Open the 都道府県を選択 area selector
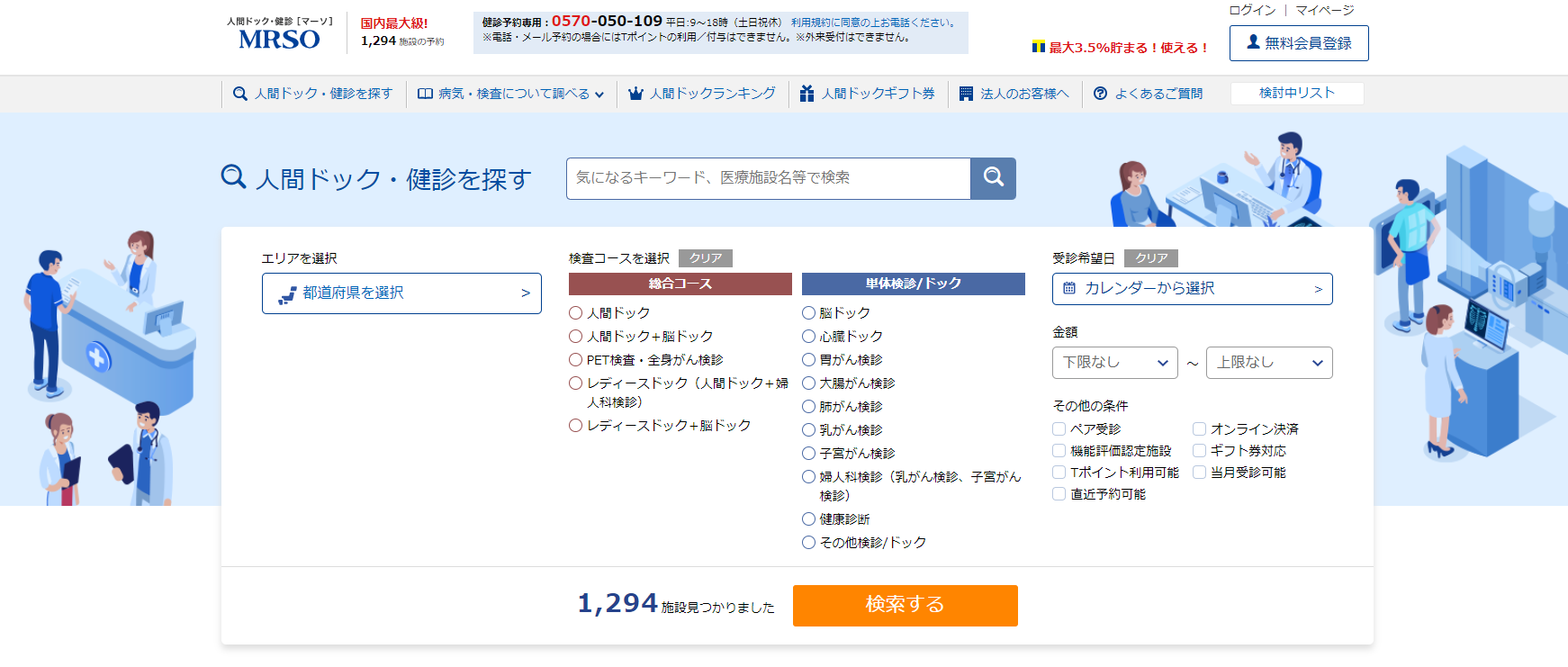Viewport: 1568px width, 667px height. (x=401, y=293)
